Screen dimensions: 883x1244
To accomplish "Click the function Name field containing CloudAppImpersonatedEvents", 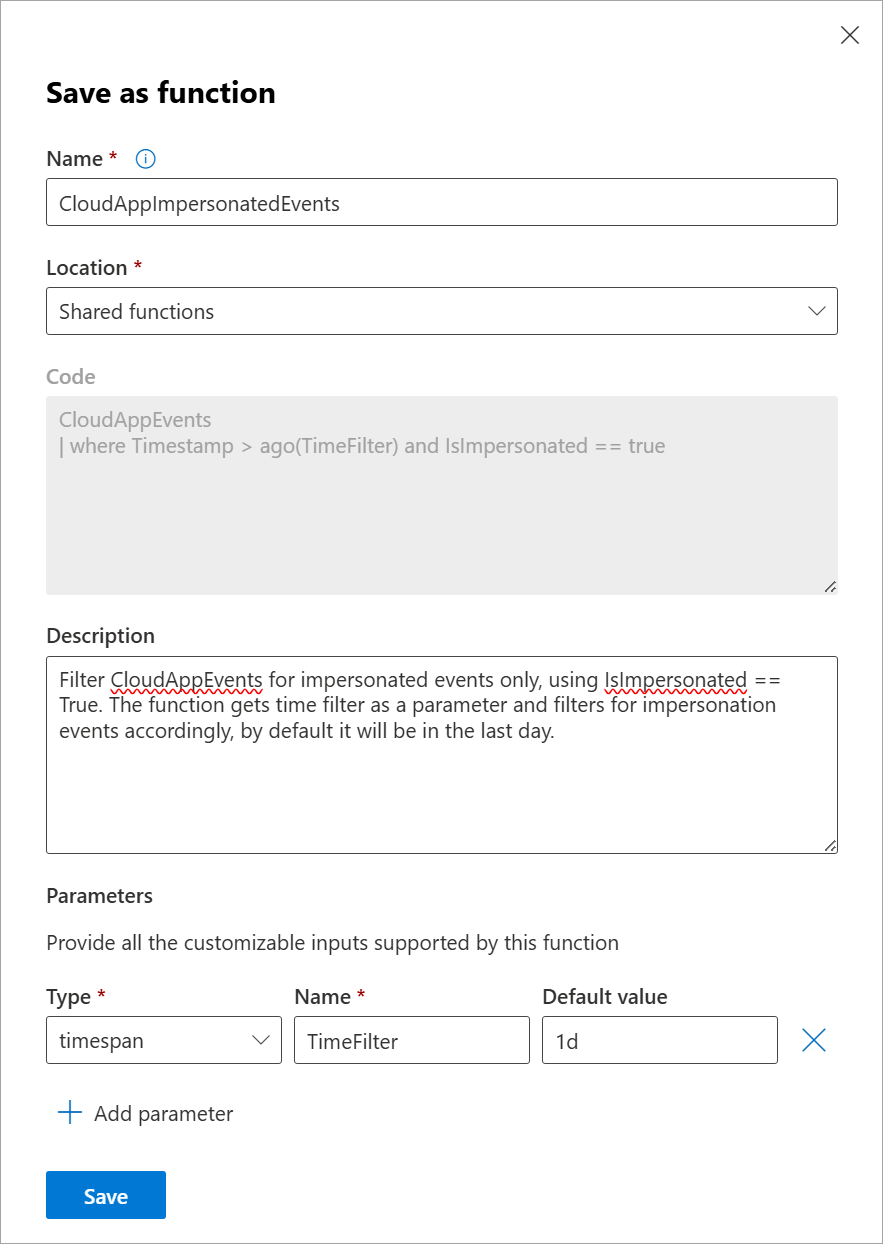I will (441, 203).
